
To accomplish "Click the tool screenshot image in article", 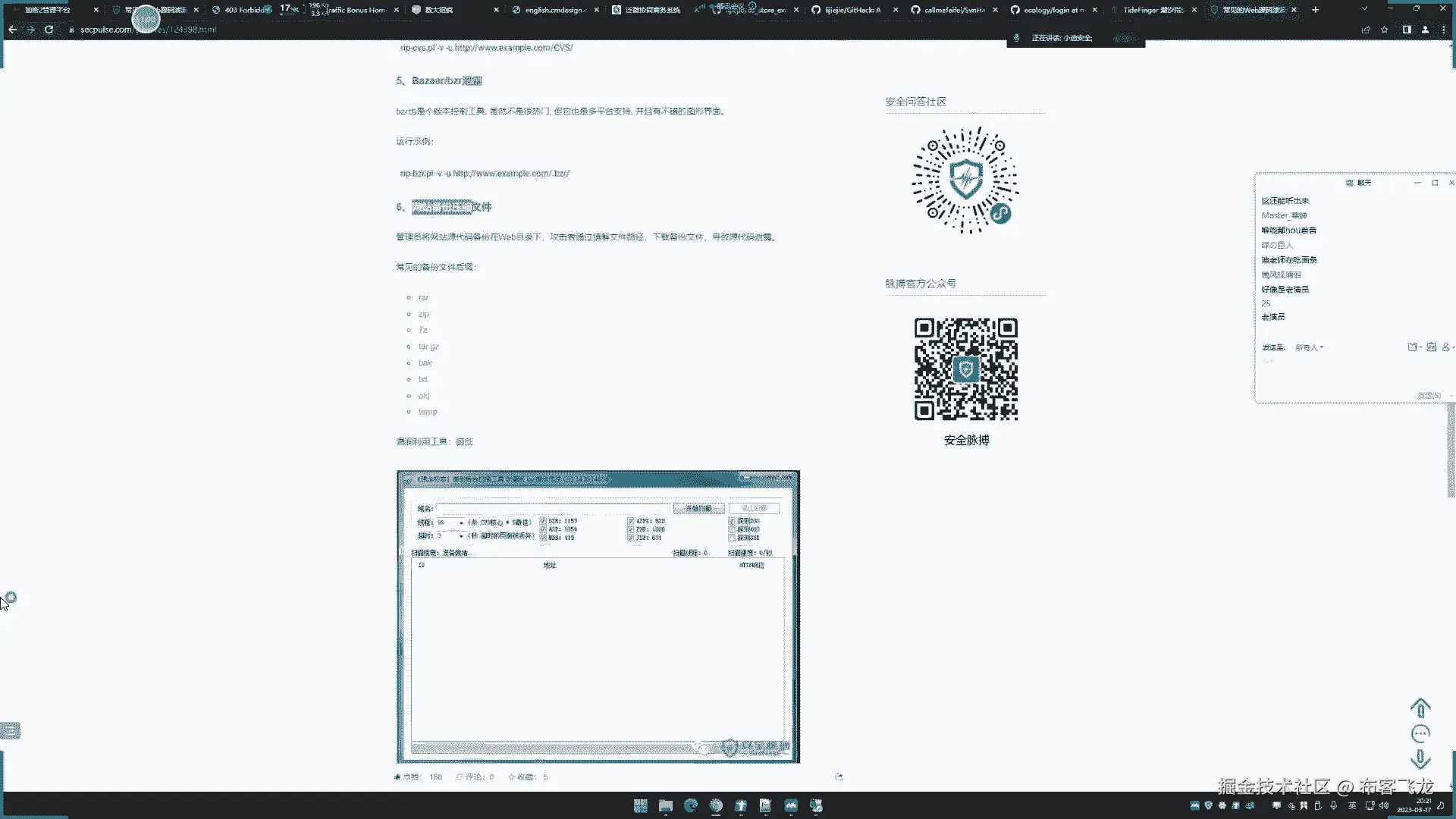I will [x=598, y=616].
